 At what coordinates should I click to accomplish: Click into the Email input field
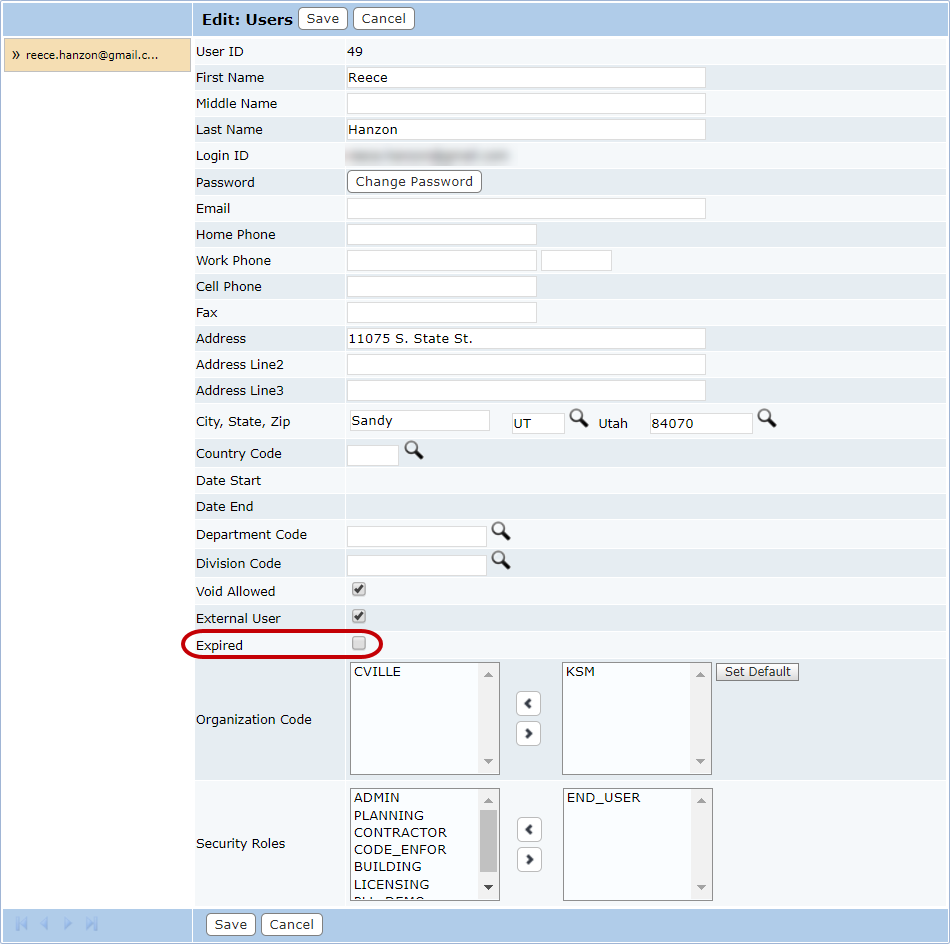(x=526, y=209)
